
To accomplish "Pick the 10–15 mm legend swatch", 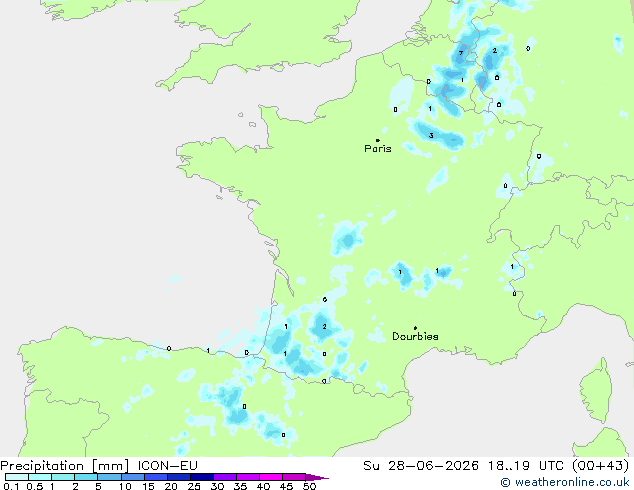I will pyautogui.click(x=133, y=477).
